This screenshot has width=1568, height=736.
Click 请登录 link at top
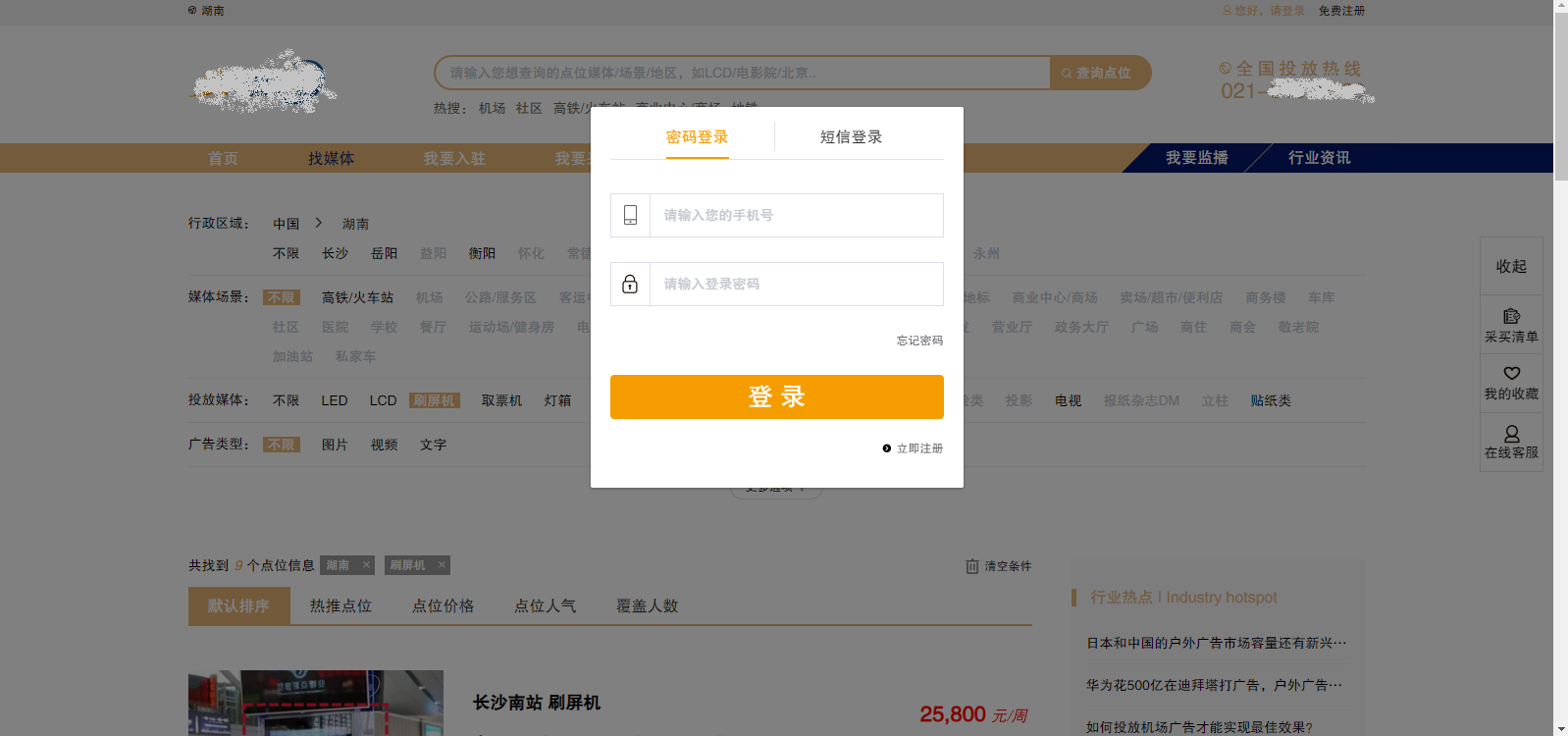1287,11
